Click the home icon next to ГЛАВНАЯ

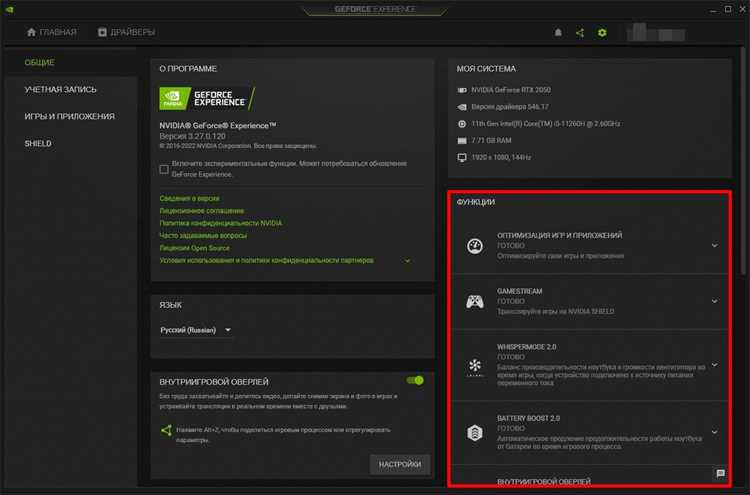32,32
